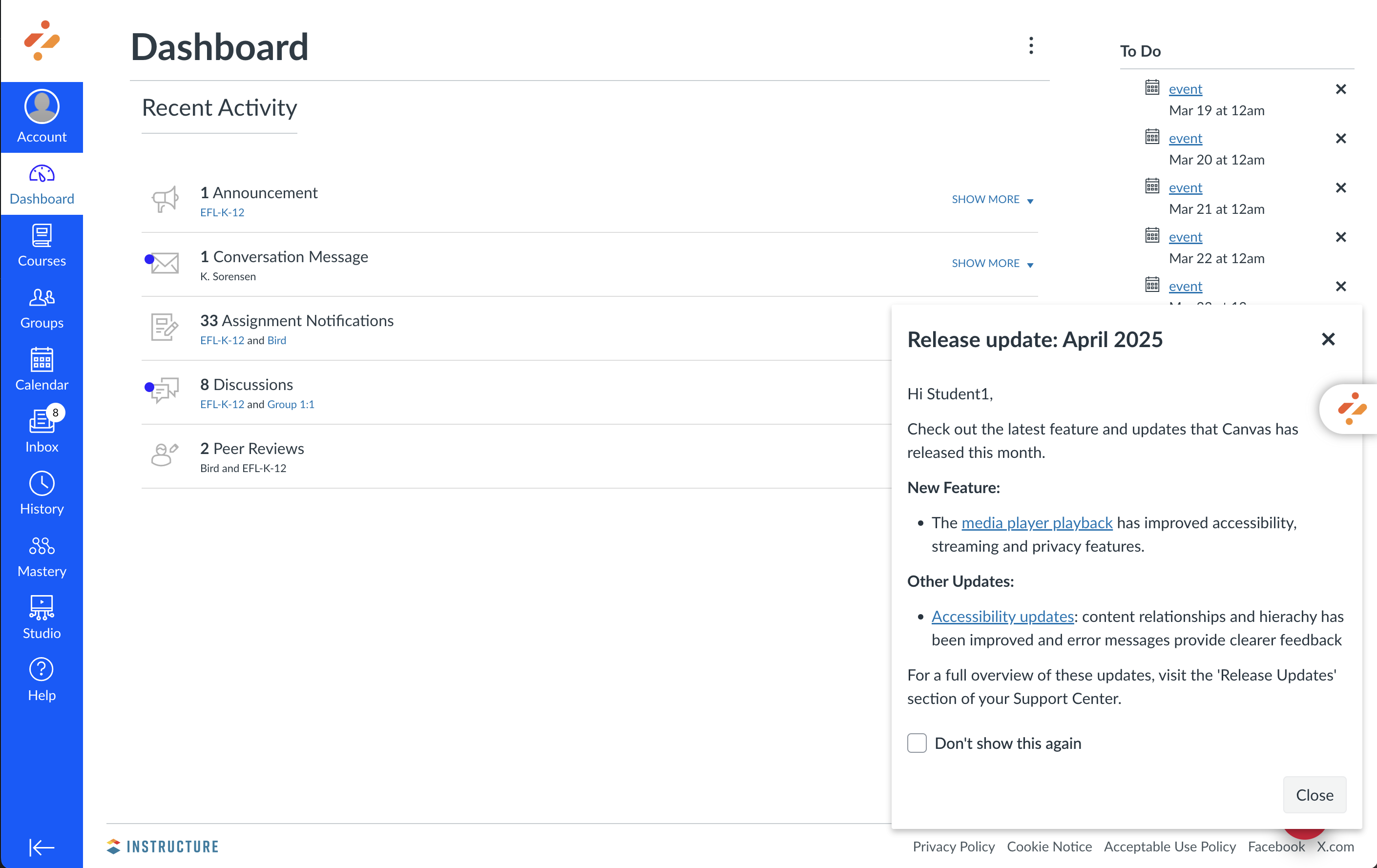
Task: Open the Groups navigation icon
Action: pos(42,308)
